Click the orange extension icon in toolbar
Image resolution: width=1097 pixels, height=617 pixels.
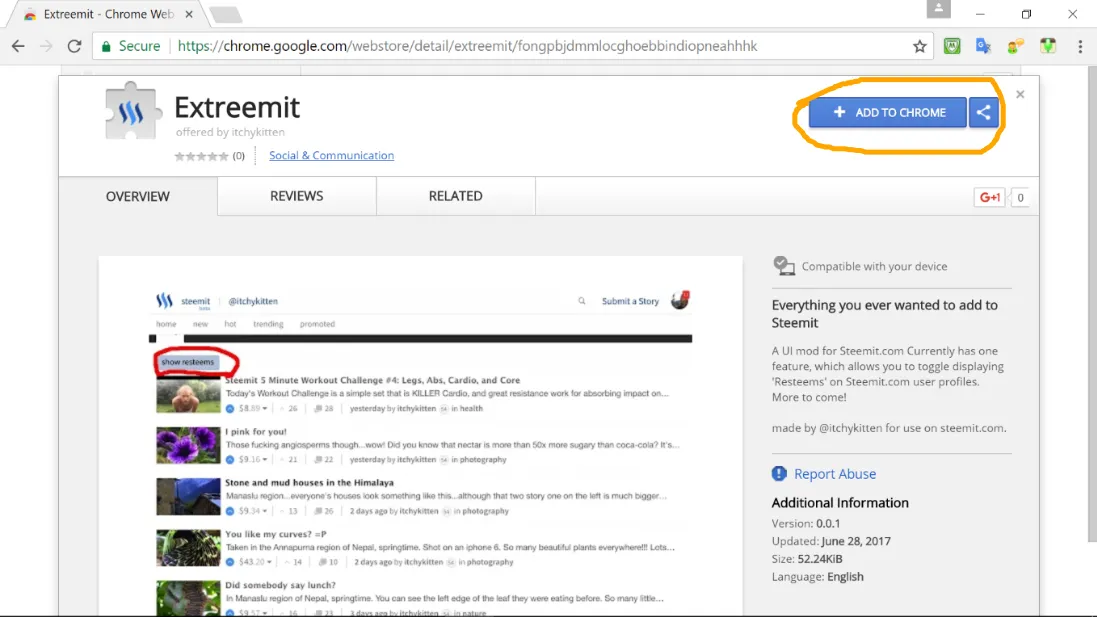pos(1015,46)
